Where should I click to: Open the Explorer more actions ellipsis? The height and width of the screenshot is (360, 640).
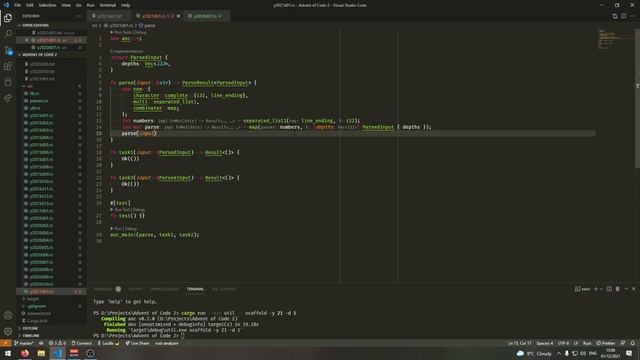(79, 16)
